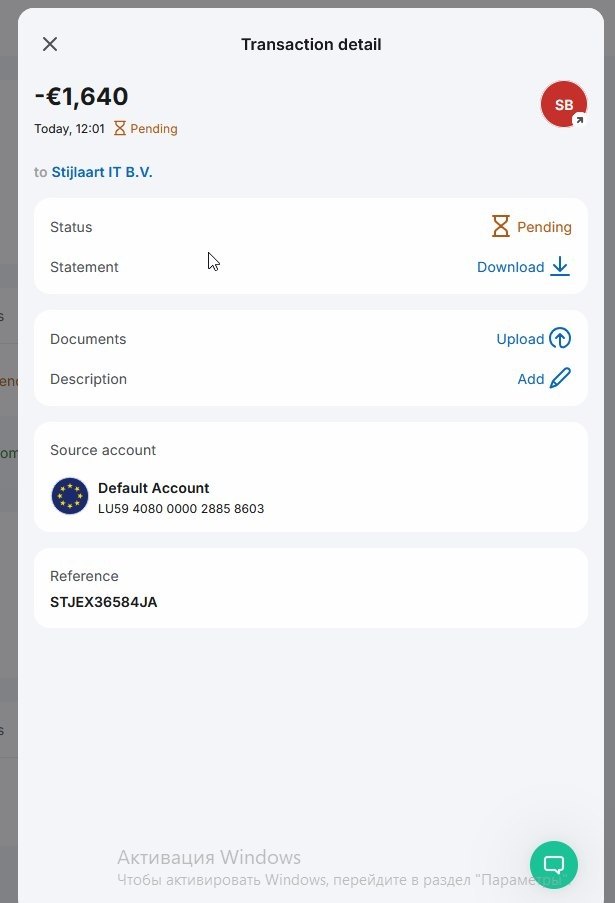Click the Download statement link
The width and height of the screenshot is (615, 903).
tap(510, 267)
